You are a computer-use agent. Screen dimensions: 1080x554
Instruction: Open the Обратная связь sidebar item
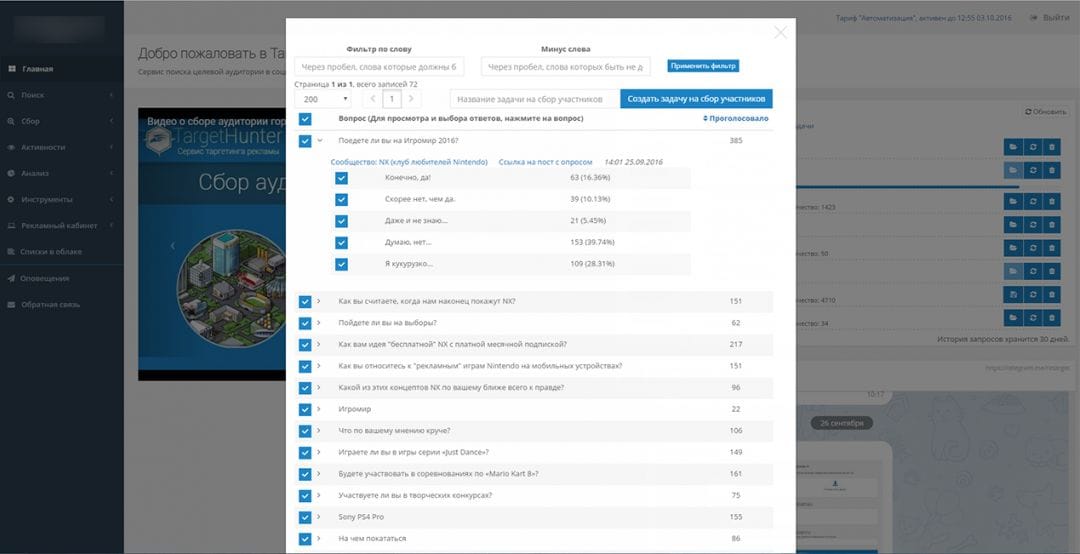[61, 305]
